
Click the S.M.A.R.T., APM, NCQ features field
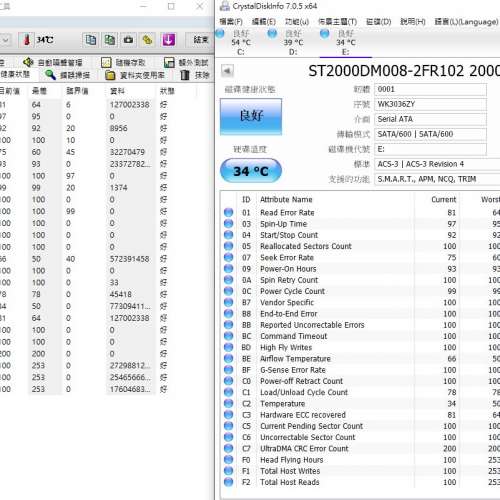point(437,179)
